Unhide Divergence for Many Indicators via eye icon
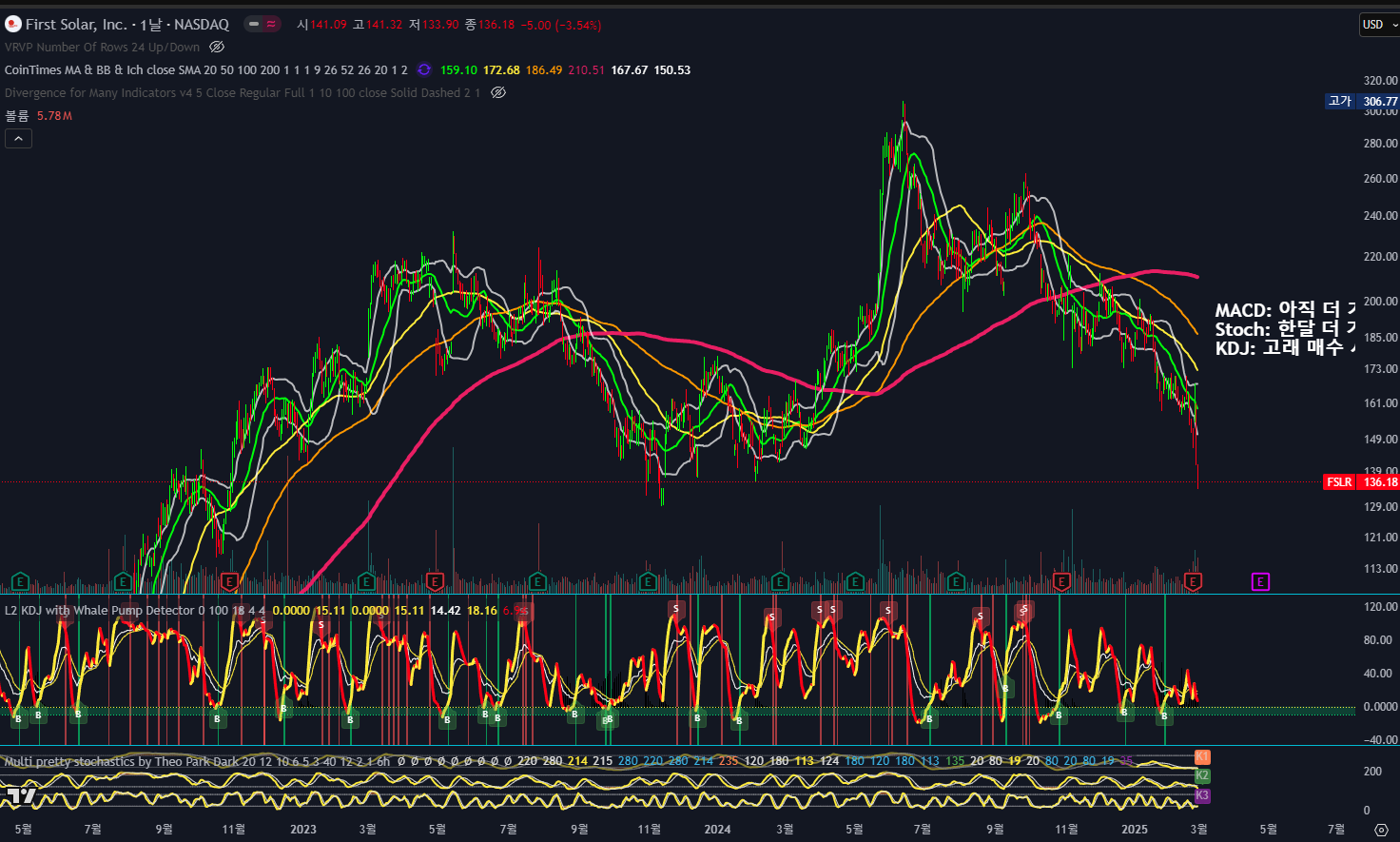Screen dimensions: 1400x842 pos(497,92)
